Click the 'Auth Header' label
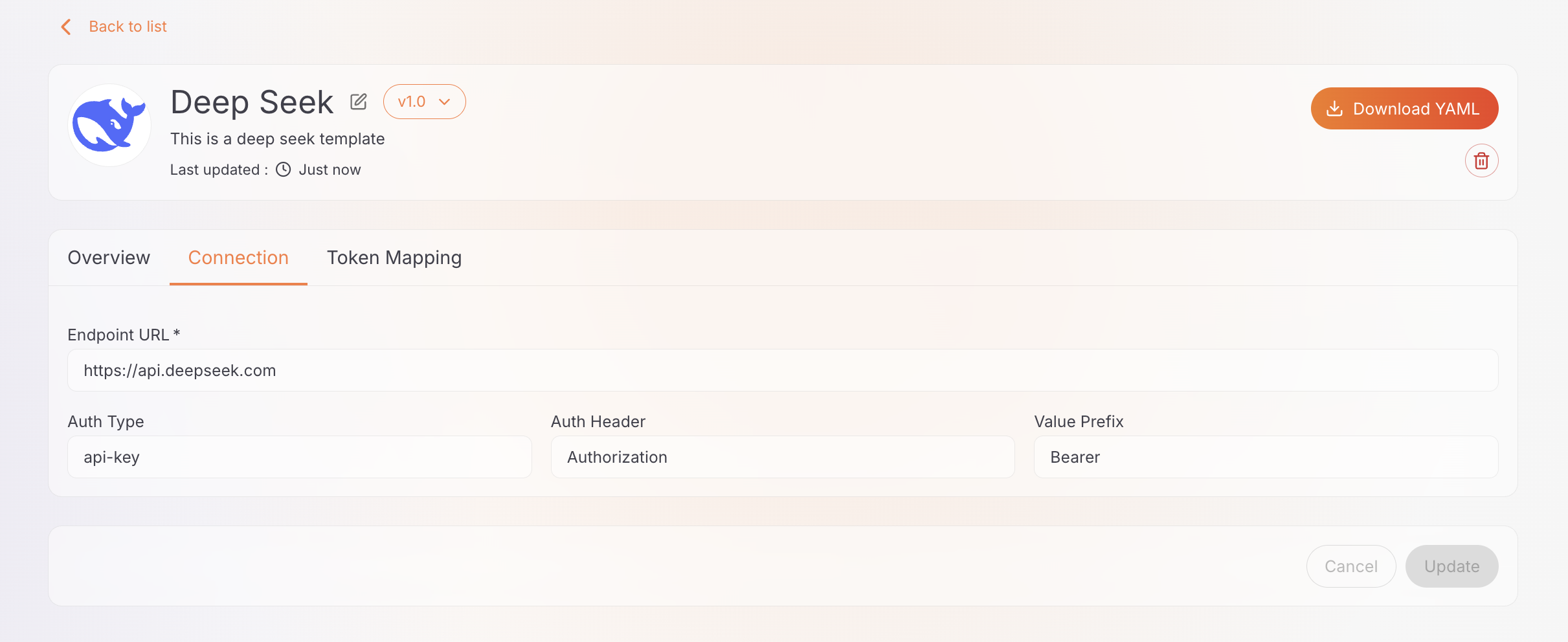This screenshot has width=1568, height=642. pos(598,421)
